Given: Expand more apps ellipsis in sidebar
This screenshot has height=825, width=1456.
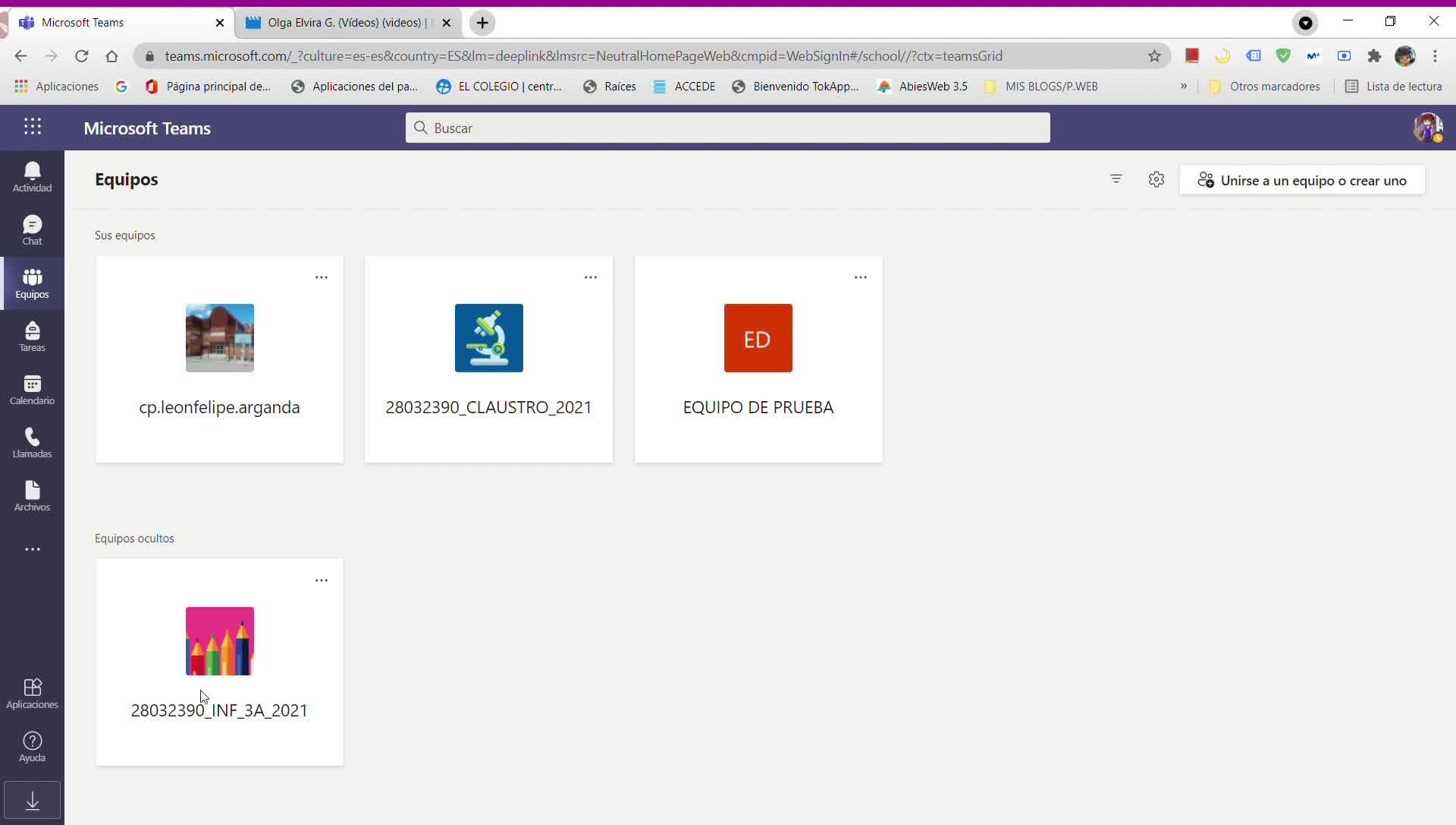Looking at the screenshot, I should (x=32, y=549).
